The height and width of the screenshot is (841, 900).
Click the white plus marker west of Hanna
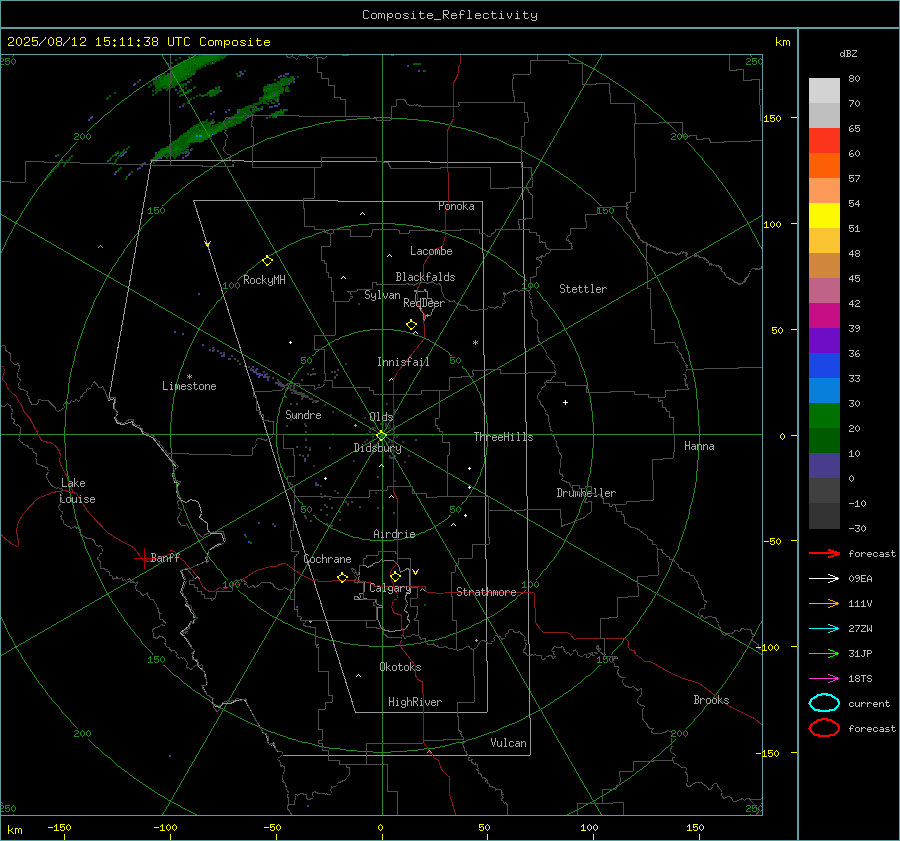(x=565, y=402)
